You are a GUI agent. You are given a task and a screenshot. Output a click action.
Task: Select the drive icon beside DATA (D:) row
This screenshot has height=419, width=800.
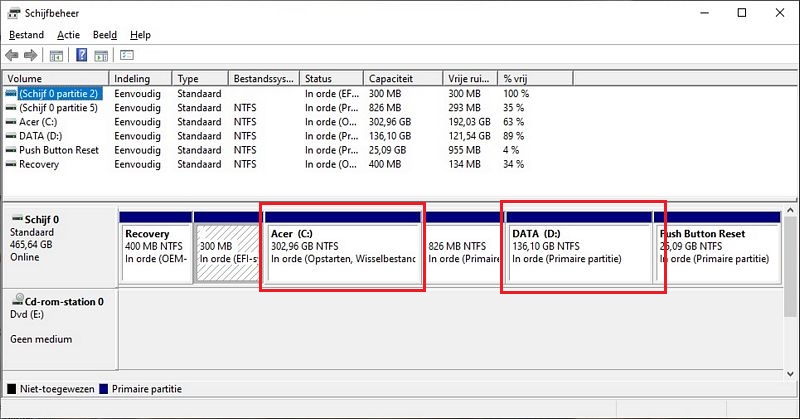tap(11, 136)
